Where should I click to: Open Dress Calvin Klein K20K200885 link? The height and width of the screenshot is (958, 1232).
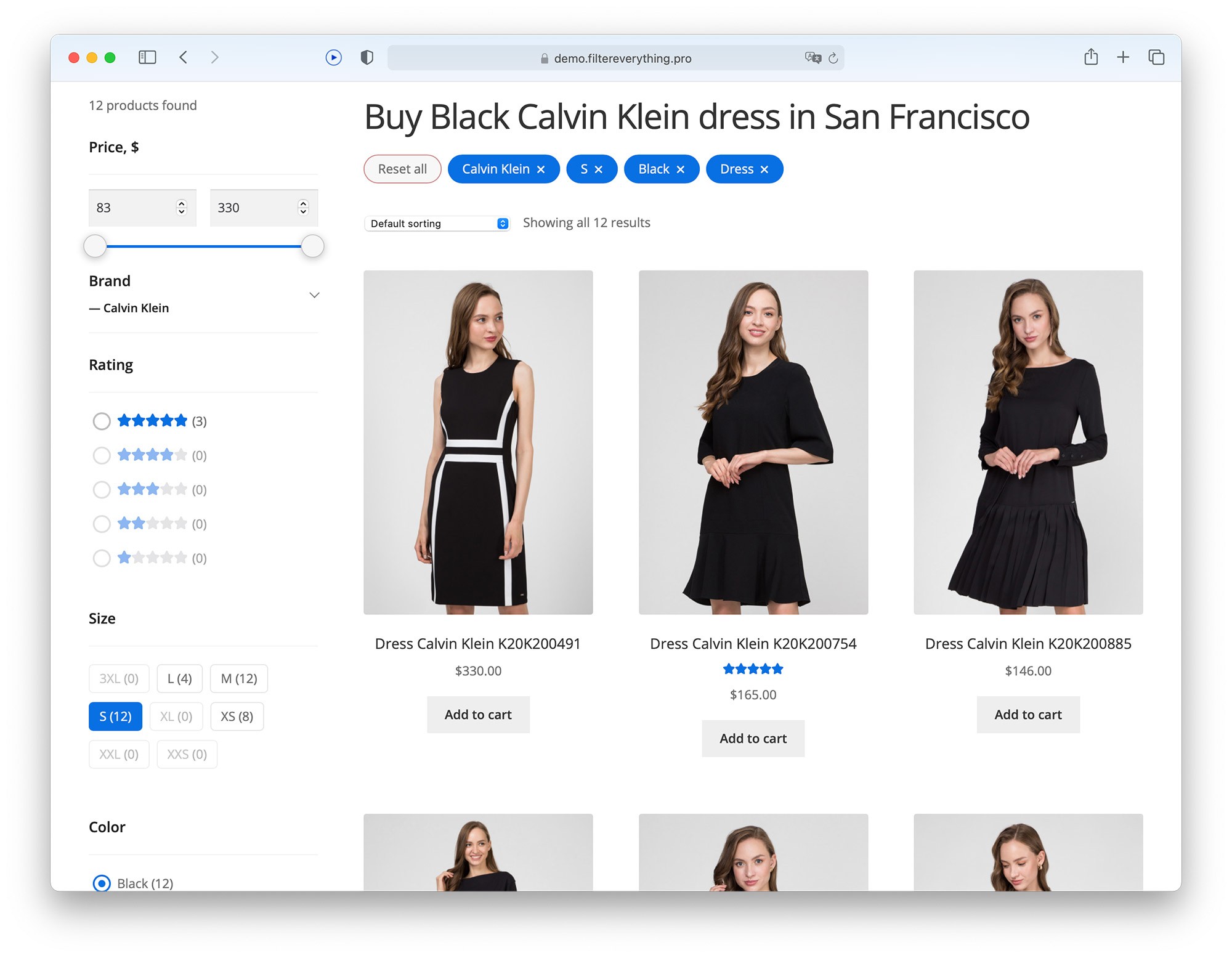tap(1028, 644)
